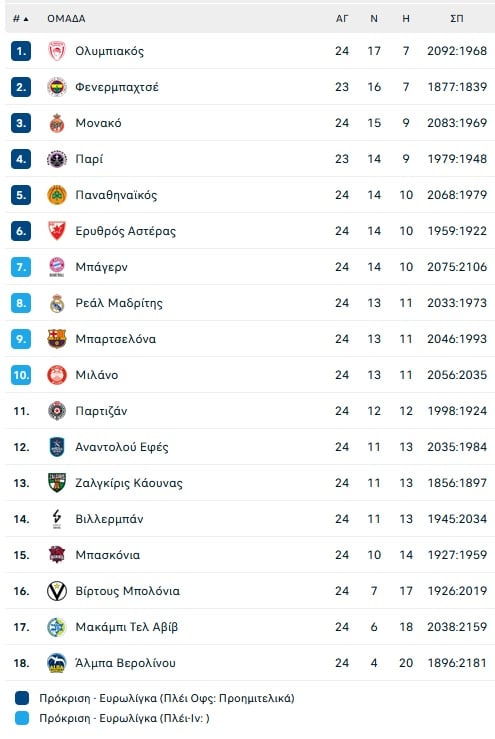
Task: Open the Ερυθρός Αστέρας team page
Action: tap(125, 231)
